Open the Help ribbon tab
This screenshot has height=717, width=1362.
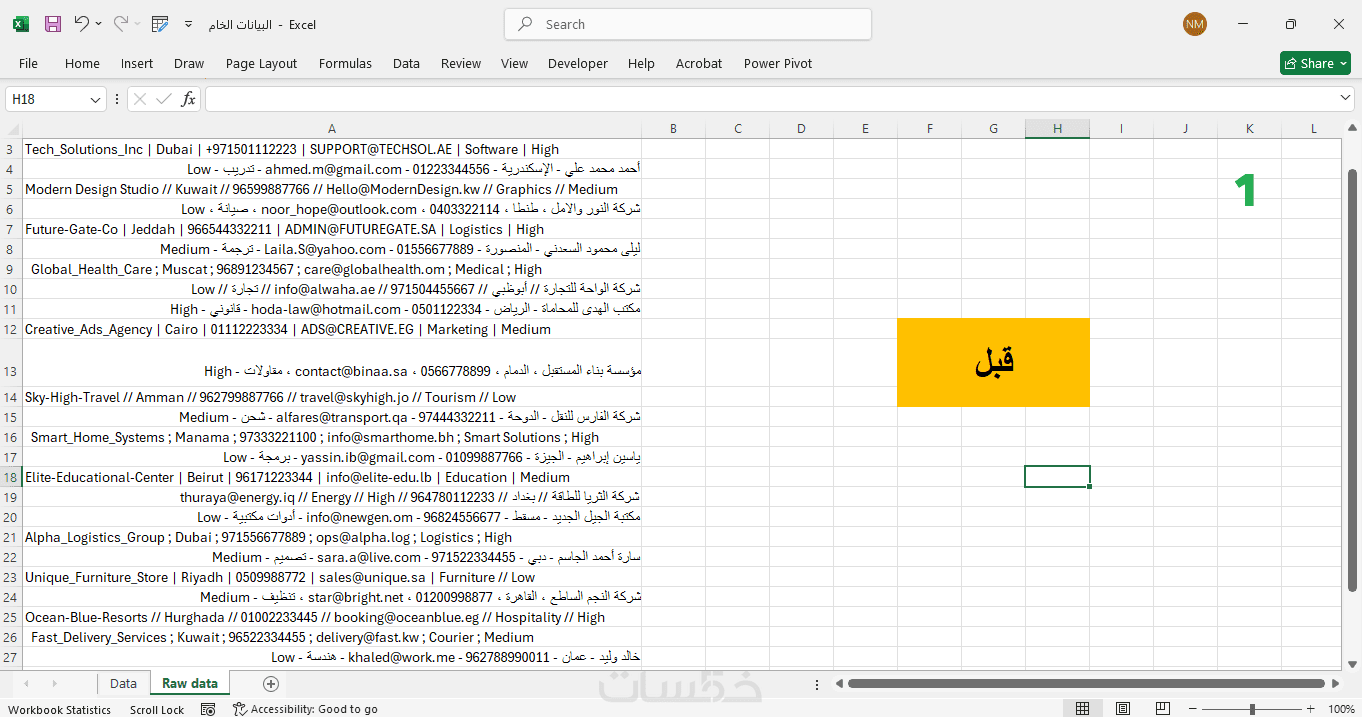[x=641, y=63]
